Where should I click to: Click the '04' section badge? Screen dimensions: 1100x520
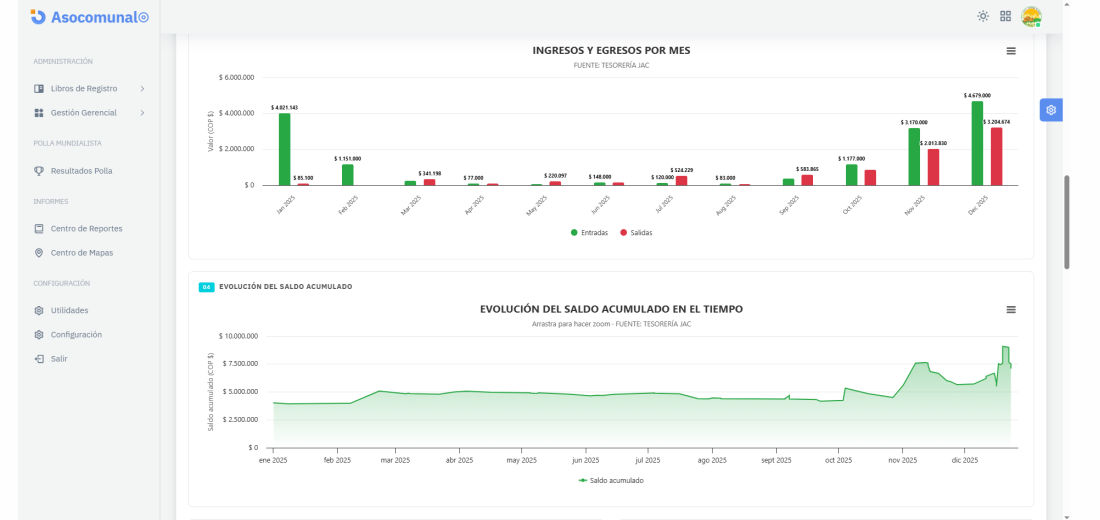pyautogui.click(x=206, y=287)
